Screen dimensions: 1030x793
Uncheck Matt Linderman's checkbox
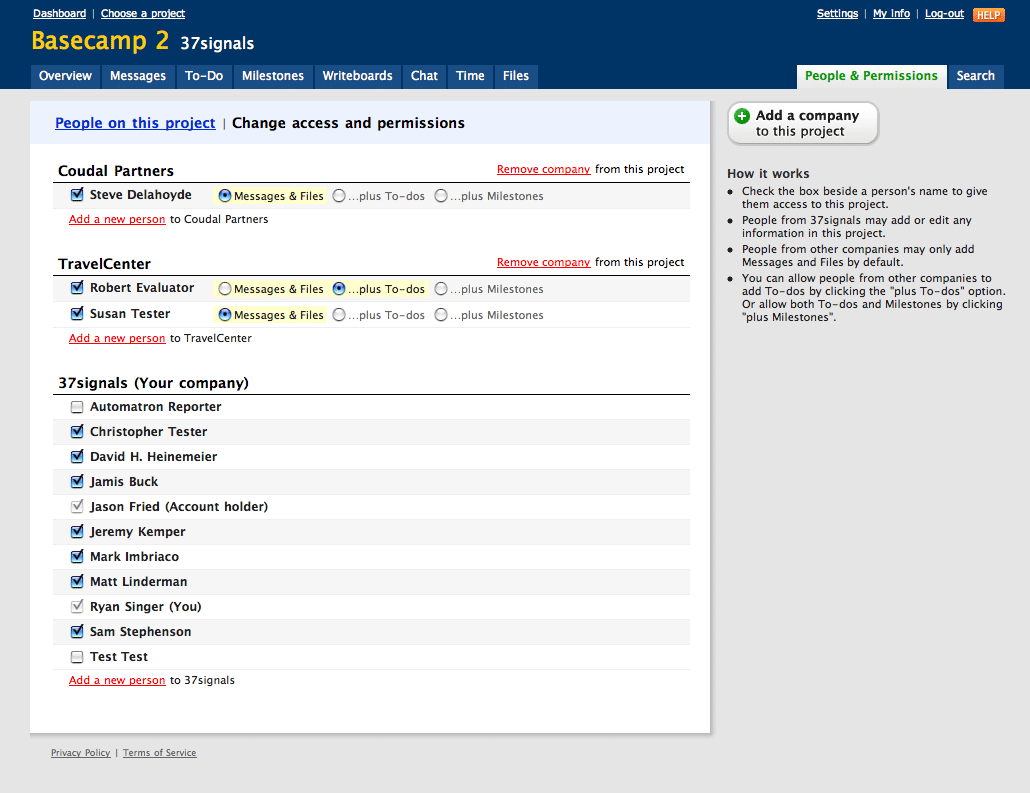coord(77,581)
